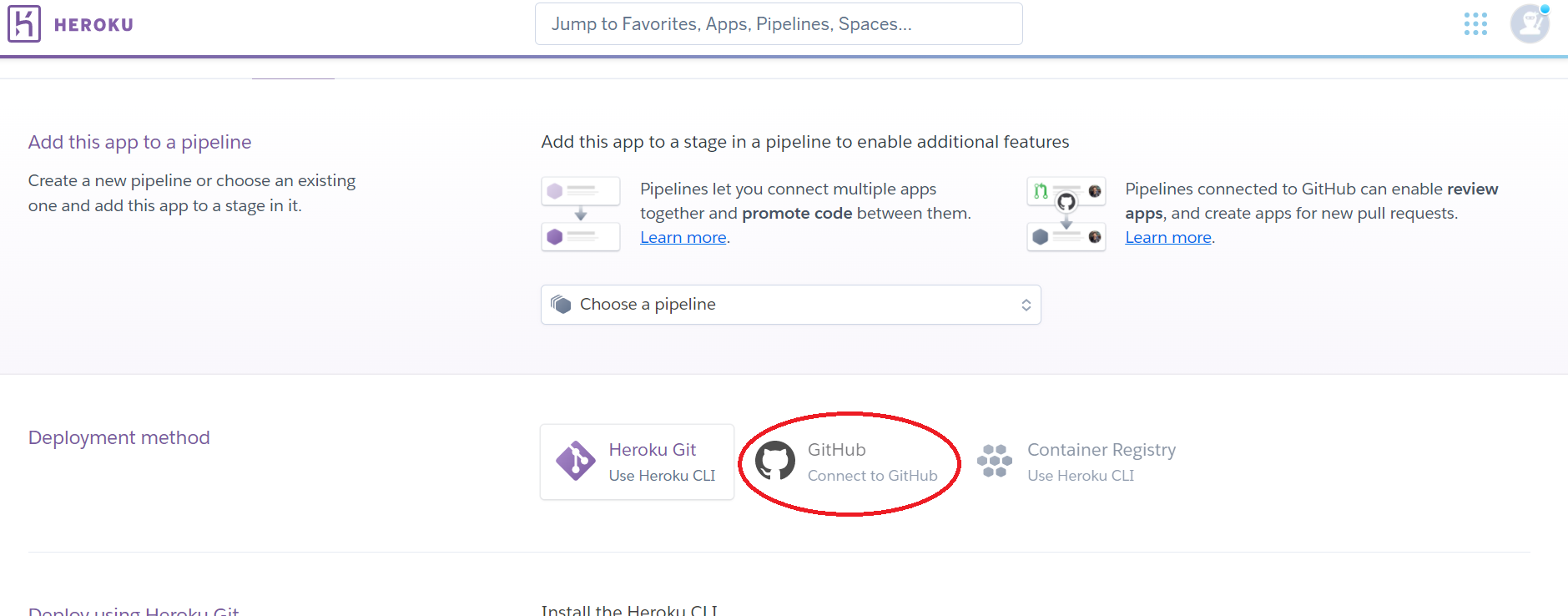1568x616 pixels.
Task: Focus the Jump to Favorites search field
Action: tap(778, 24)
